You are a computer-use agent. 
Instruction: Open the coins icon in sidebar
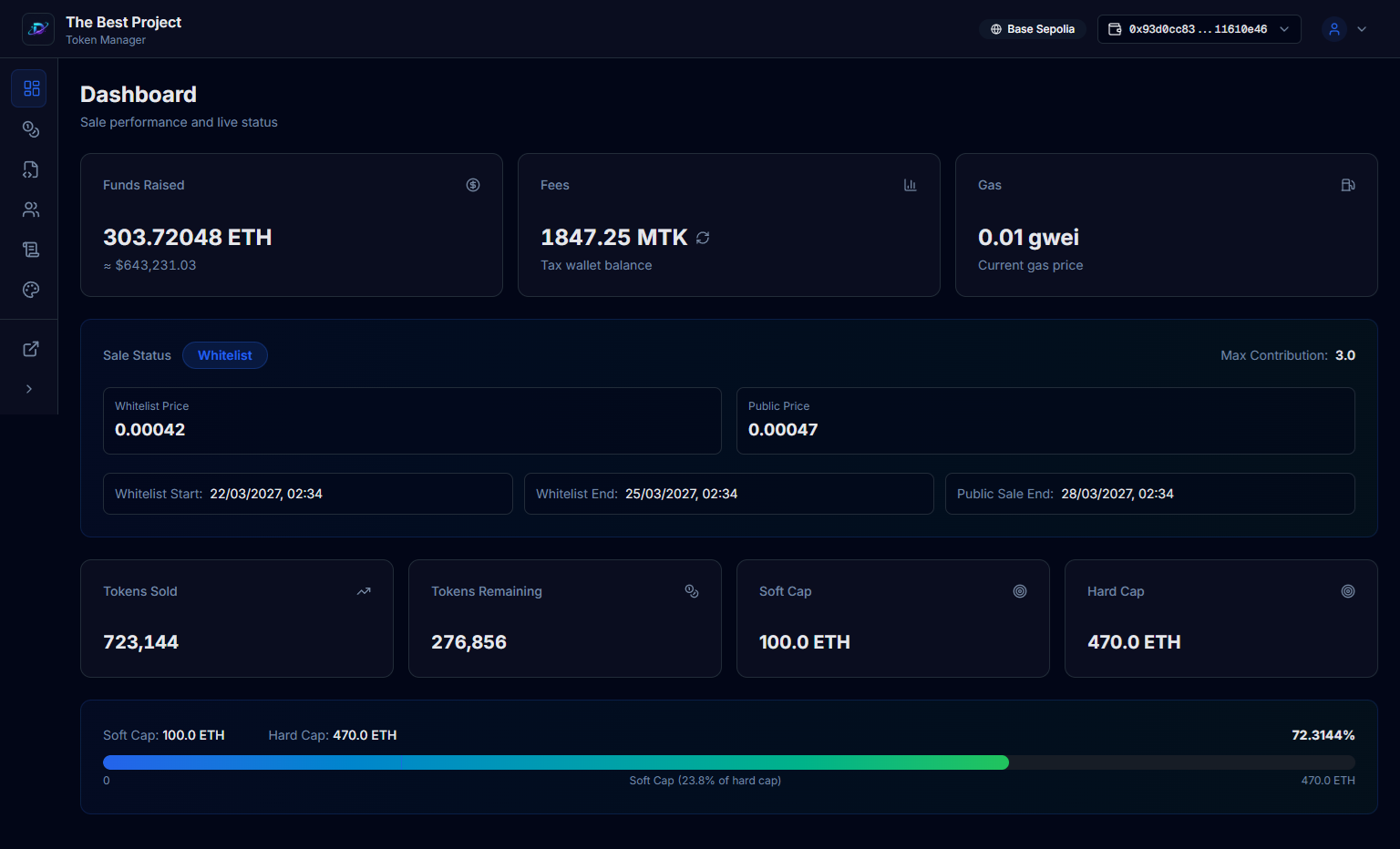tap(31, 129)
